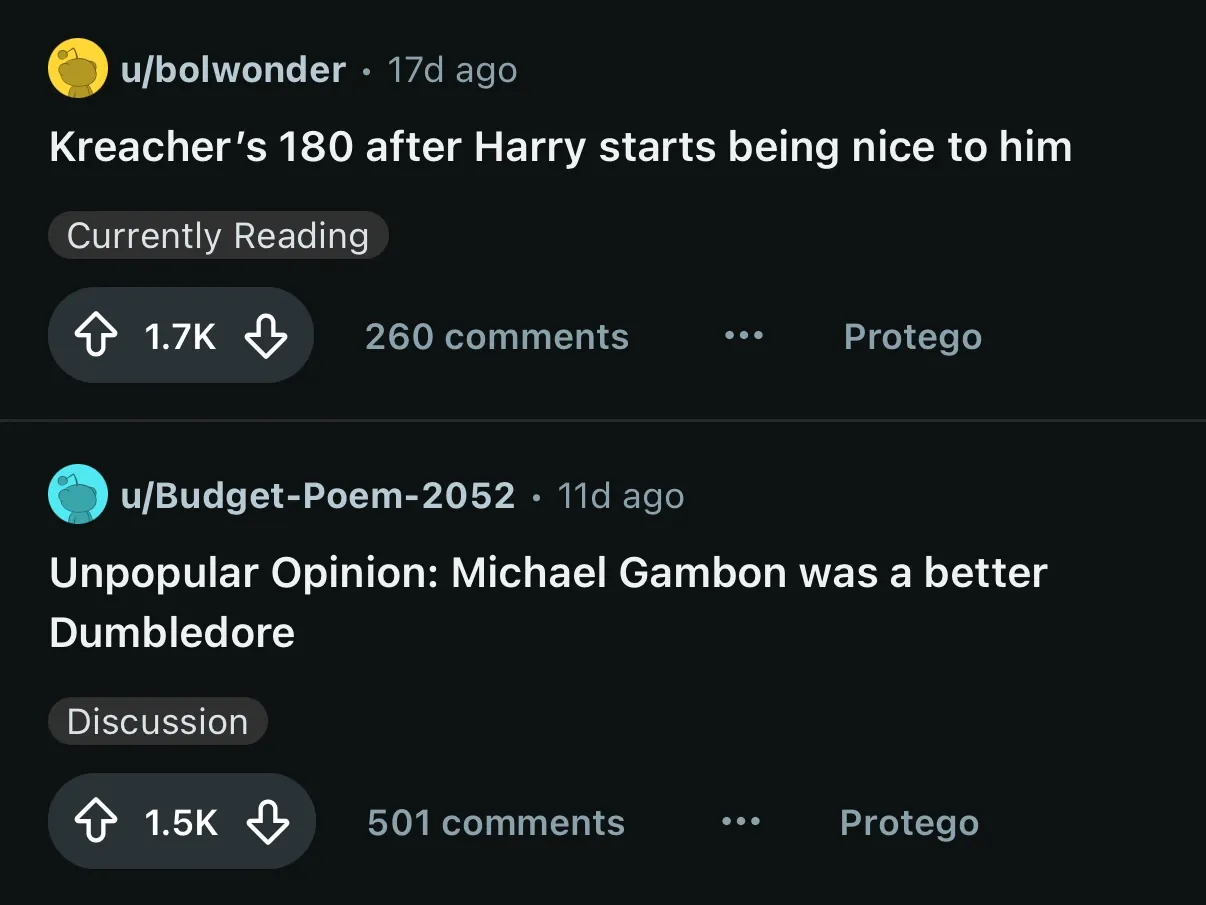Filter by the Discussion flair tag
The height and width of the screenshot is (905, 1206).
pos(158,722)
